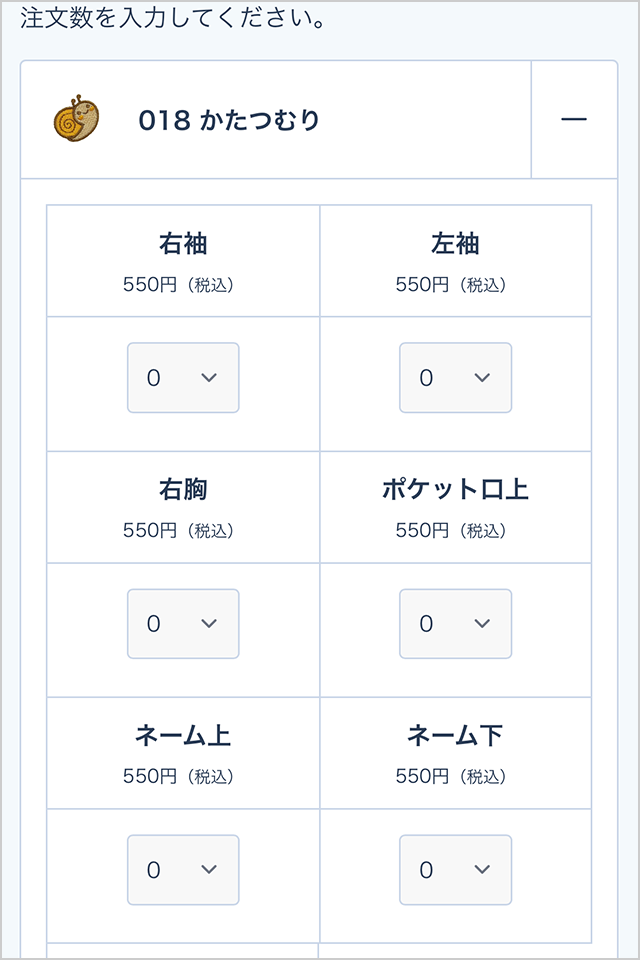Viewport: 640px width, 960px height.
Task: Open the ネーム上 quantity dropdown
Action: [x=183, y=870]
